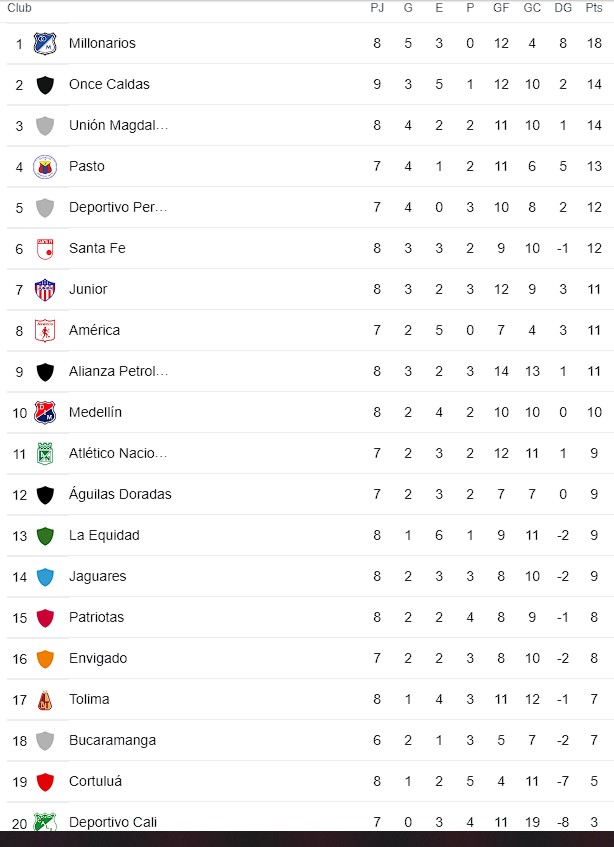Open the América red crest icon
614x847 pixels.
point(45,331)
